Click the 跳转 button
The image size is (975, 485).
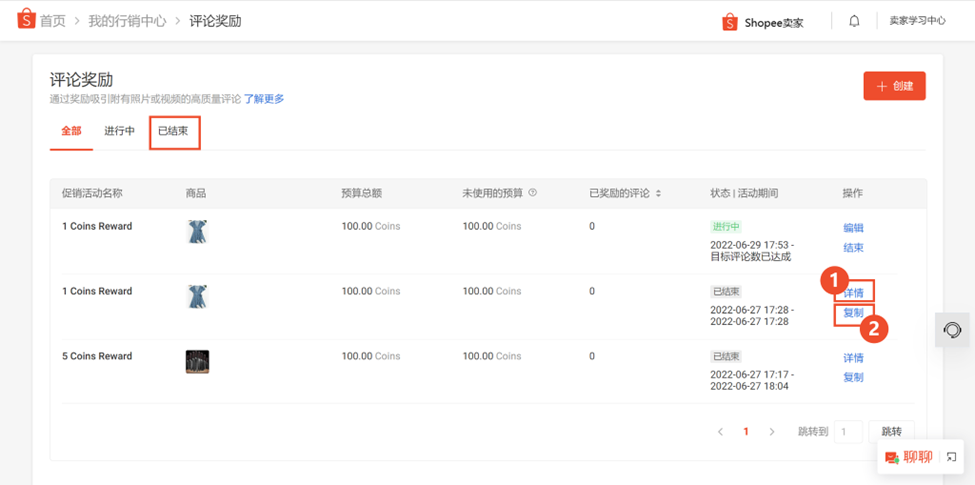click(x=890, y=432)
